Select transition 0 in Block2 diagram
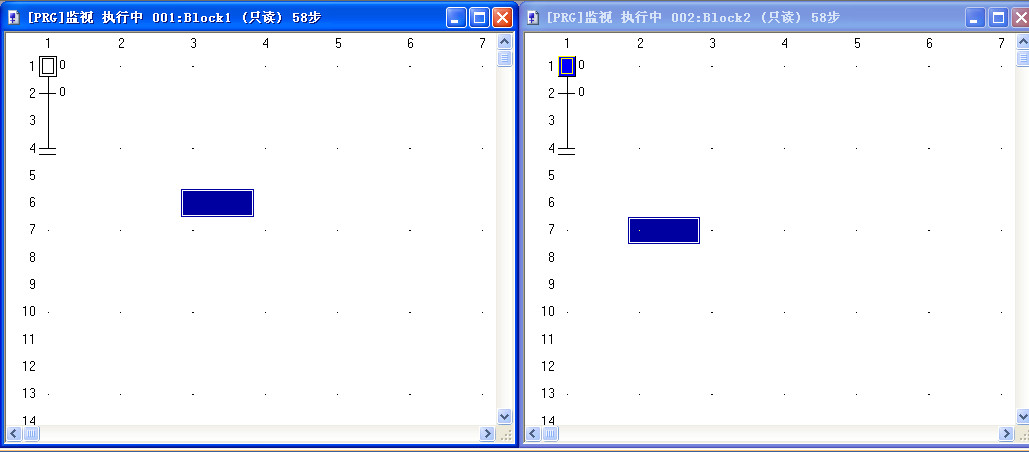Screen dimensions: 1029x452 [x=567, y=93]
